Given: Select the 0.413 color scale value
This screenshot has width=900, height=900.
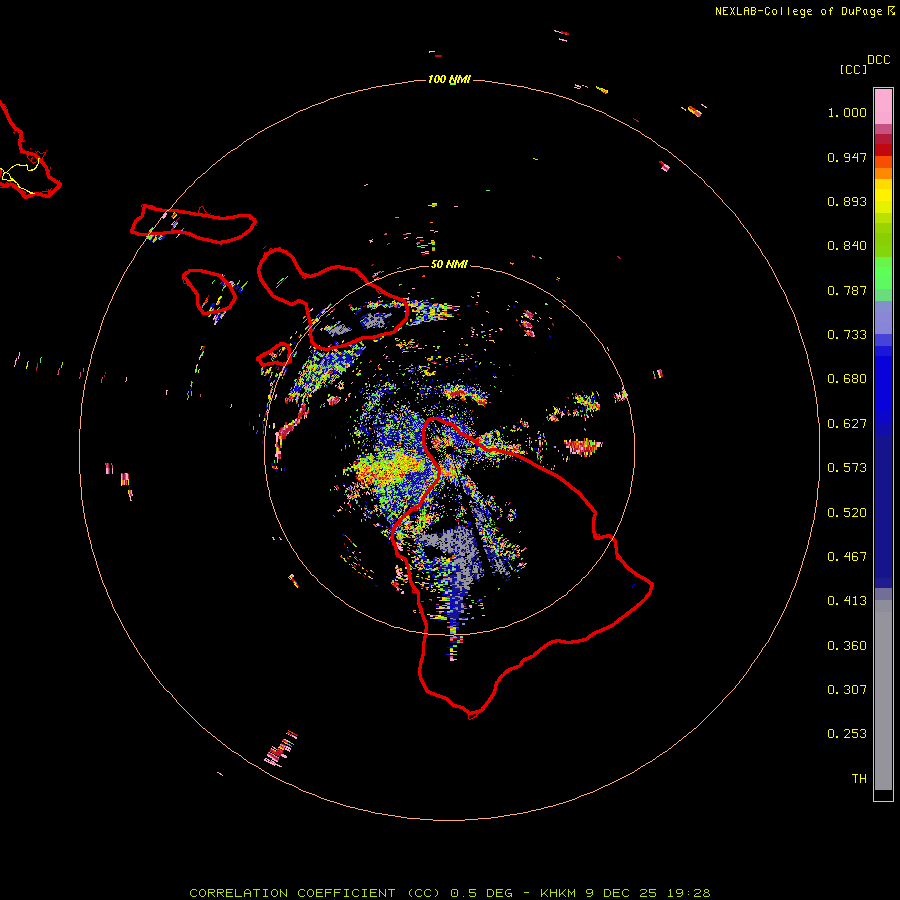Looking at the screenshot, I should (847, 601).
